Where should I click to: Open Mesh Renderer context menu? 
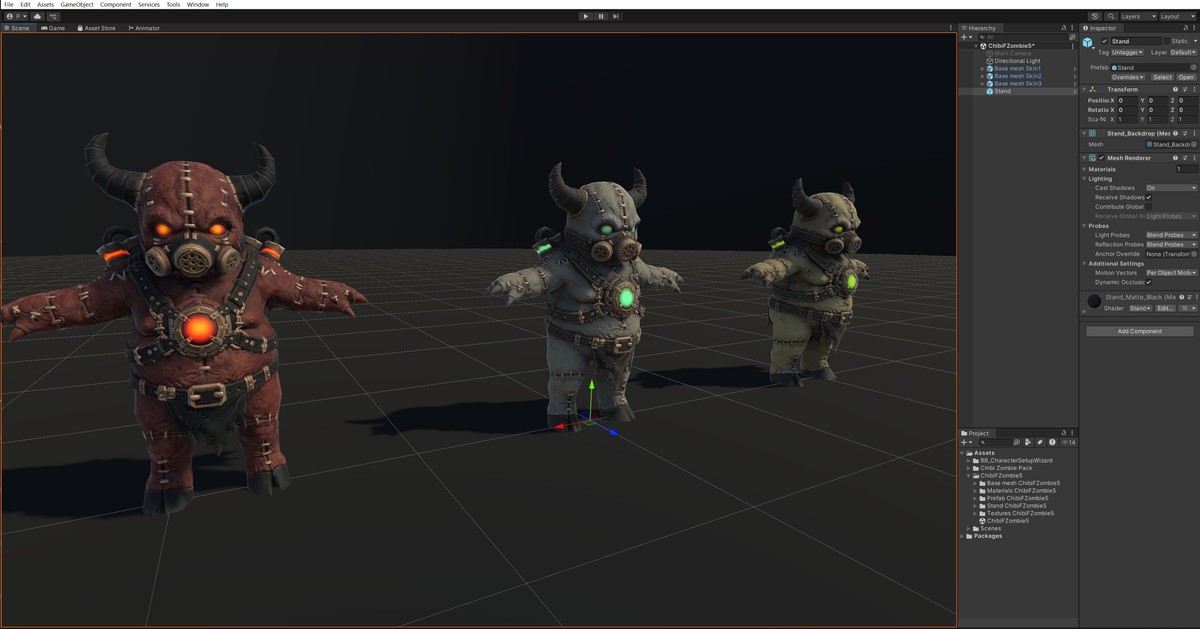tap(1194, 158)
